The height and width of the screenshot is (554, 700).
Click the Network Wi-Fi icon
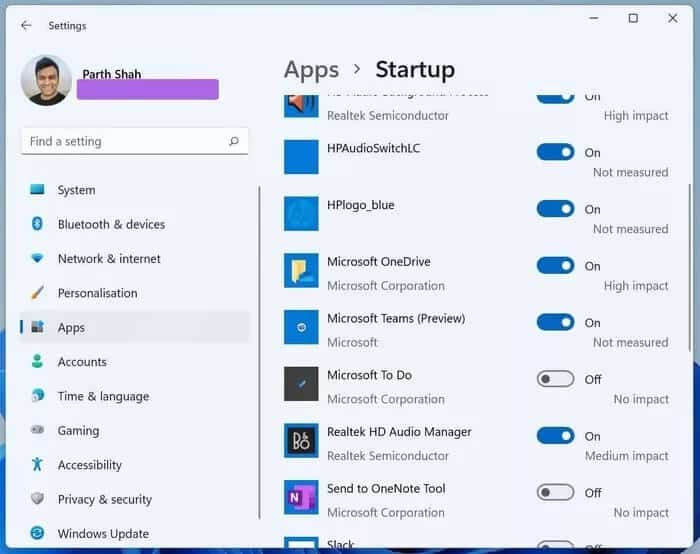pyautogui.click(x=37, y=258)
